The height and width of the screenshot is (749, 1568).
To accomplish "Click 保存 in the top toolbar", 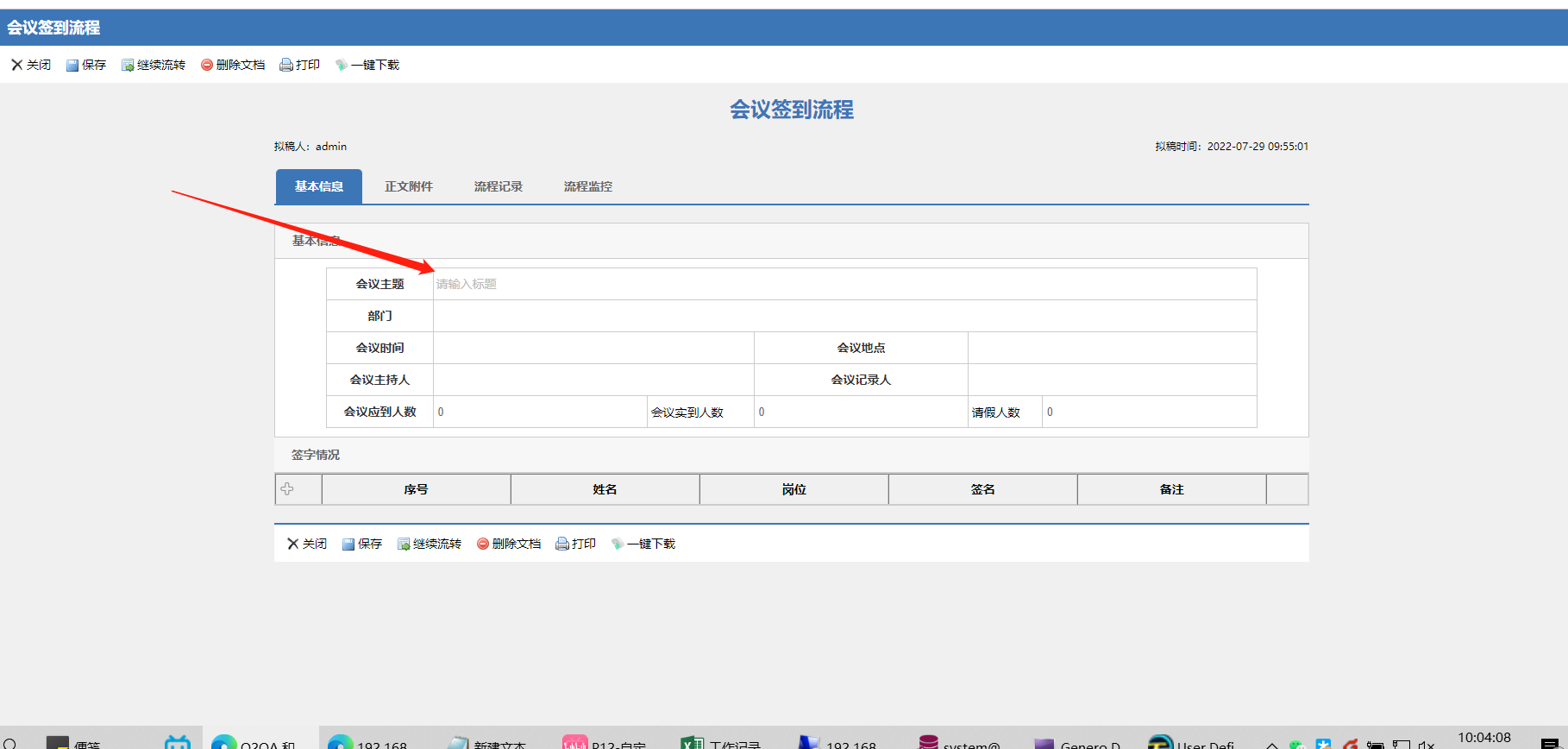I will click(86, 65).
